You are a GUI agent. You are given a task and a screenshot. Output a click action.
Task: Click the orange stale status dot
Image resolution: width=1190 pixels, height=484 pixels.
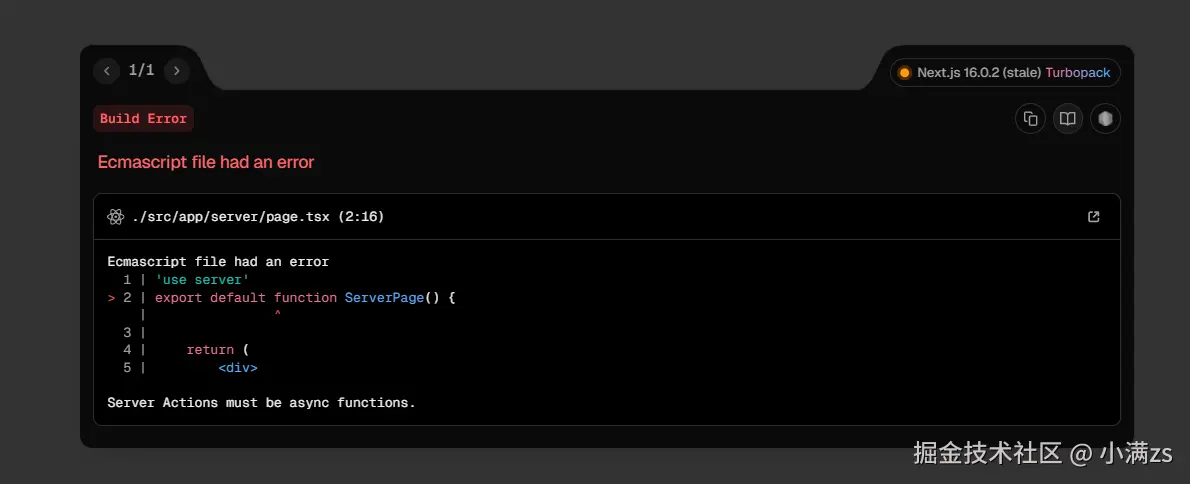pos(904,73)
